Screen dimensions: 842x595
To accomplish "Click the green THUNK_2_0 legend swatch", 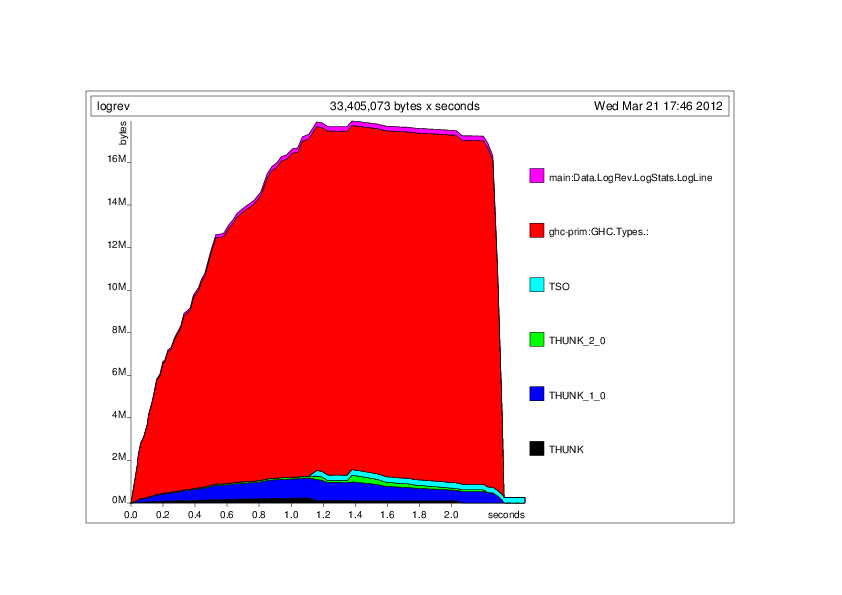I will tap(536, 339).
